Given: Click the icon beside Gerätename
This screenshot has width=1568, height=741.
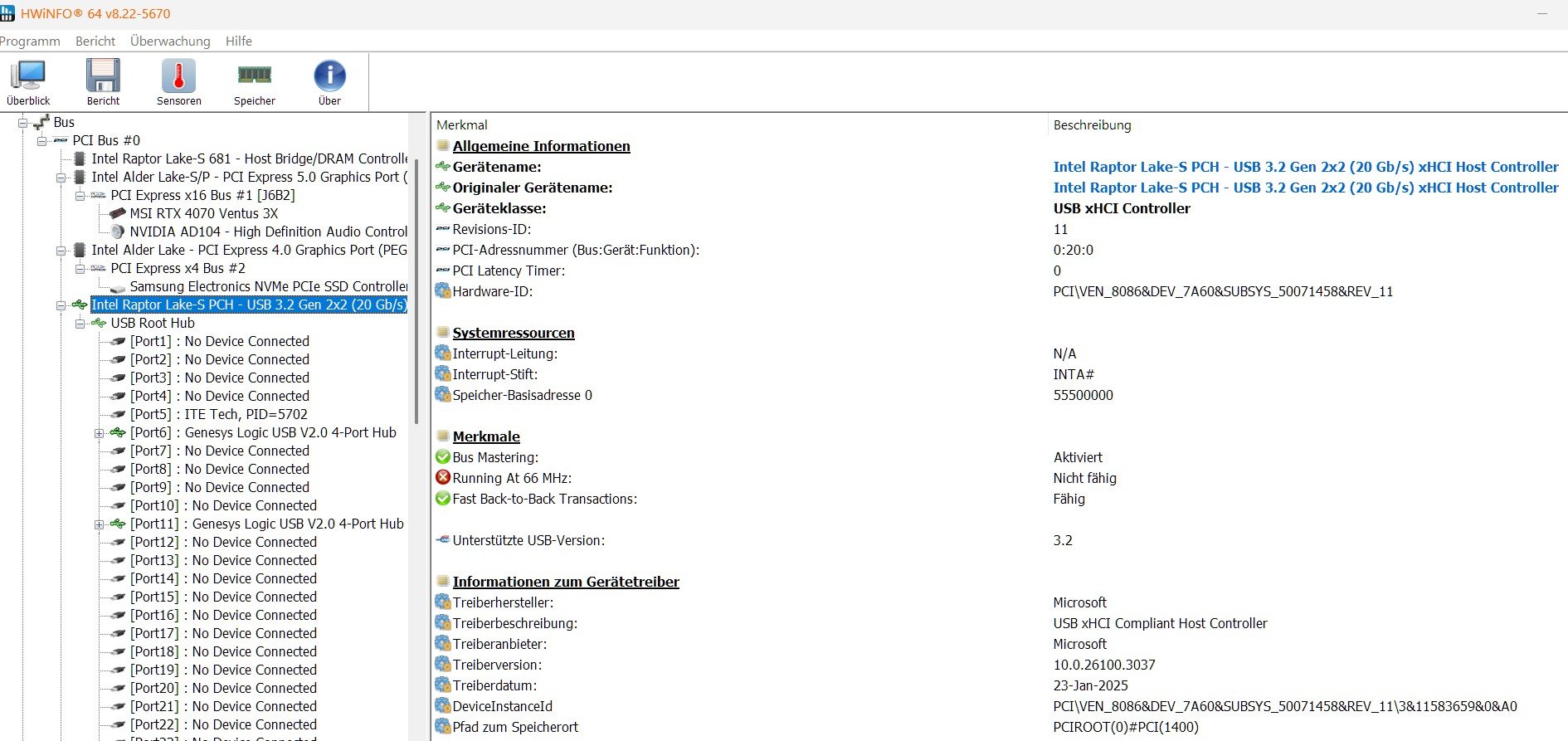Looking at the screenshot, I should 443,167.
